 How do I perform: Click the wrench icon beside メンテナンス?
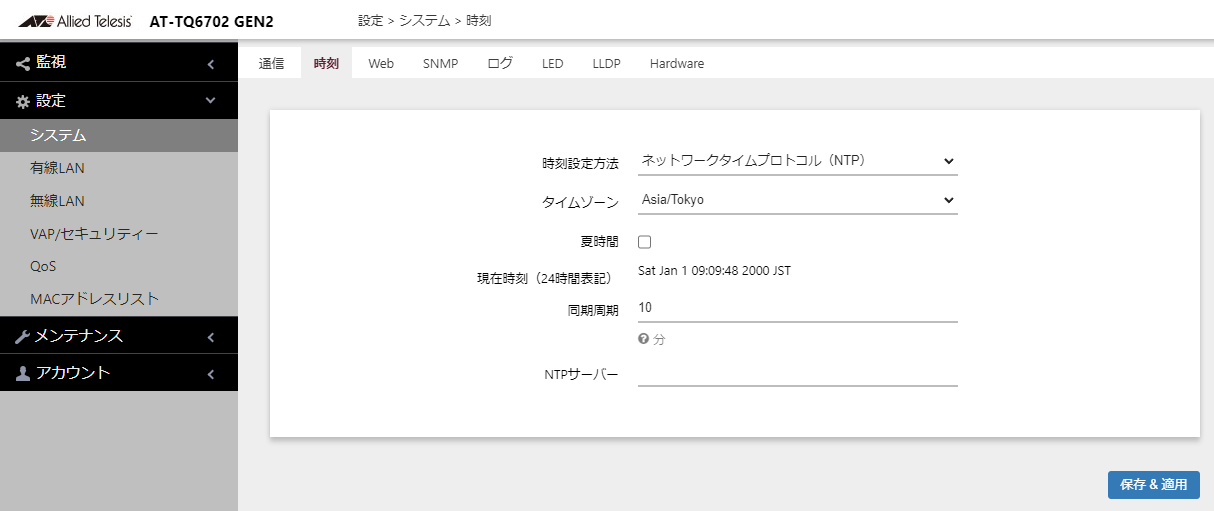click(23, 337)
